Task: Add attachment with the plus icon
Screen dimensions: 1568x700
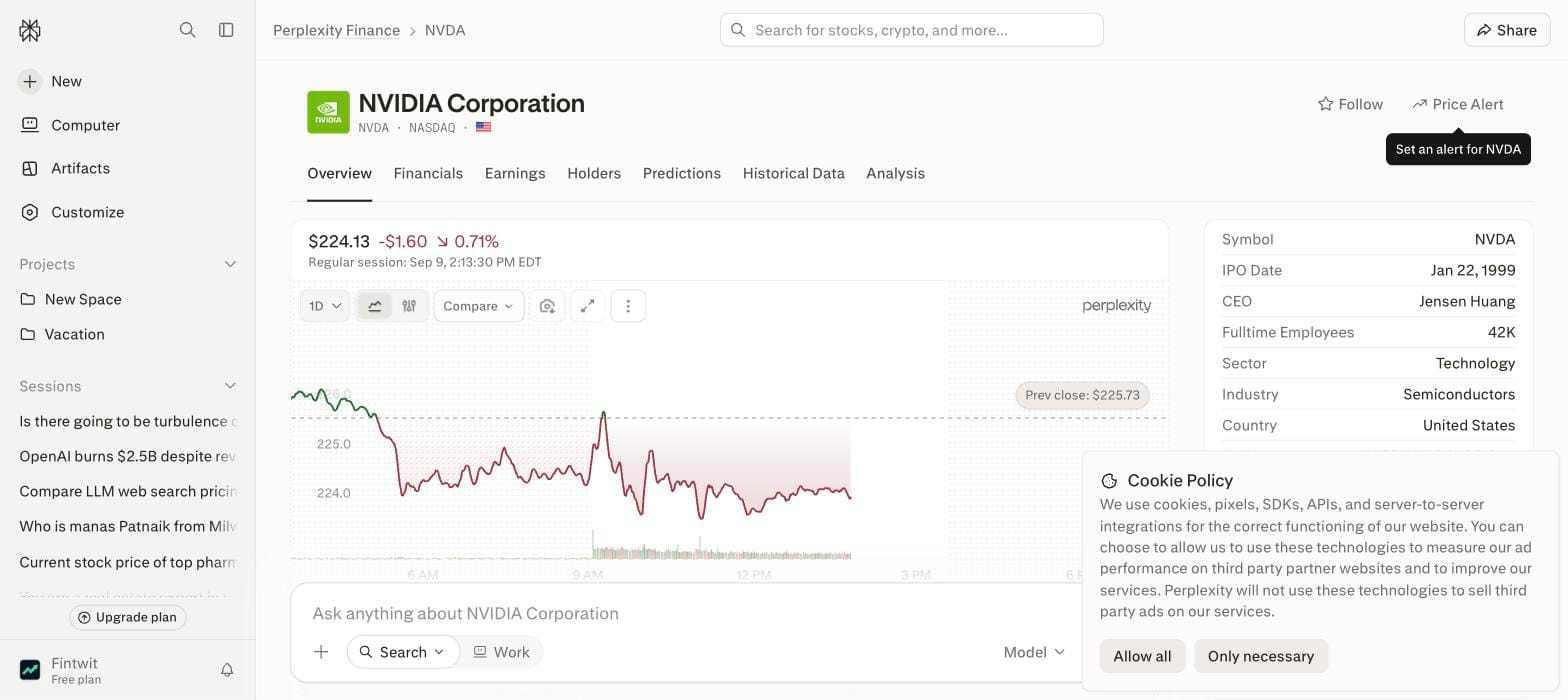Action: (x=321, y=652)
